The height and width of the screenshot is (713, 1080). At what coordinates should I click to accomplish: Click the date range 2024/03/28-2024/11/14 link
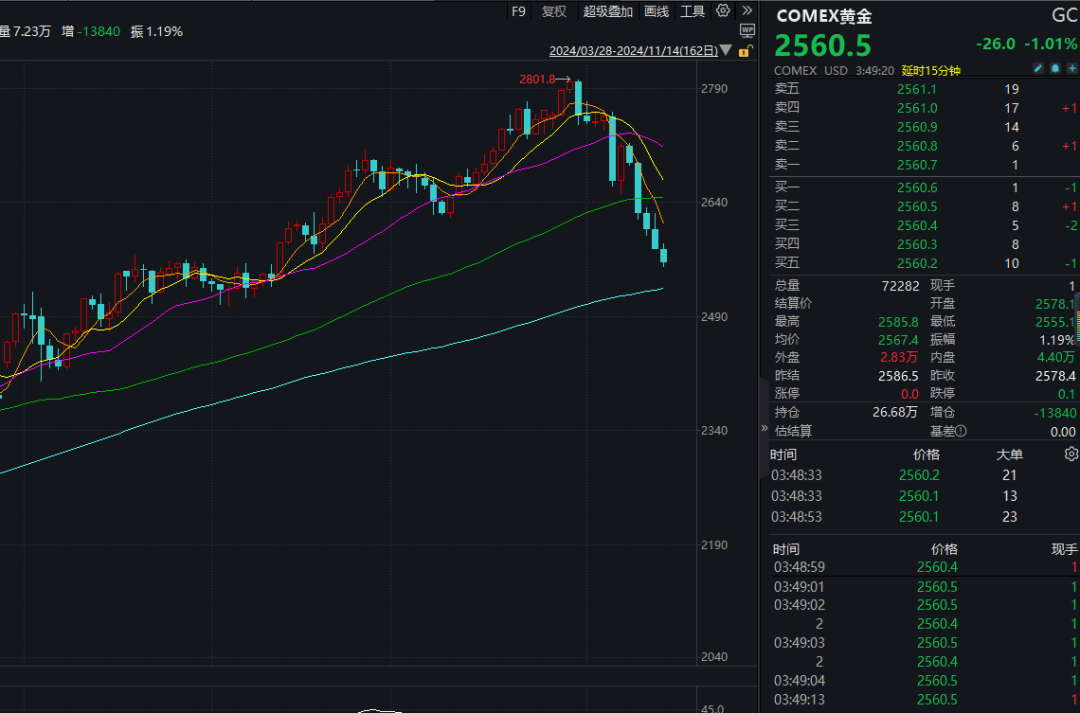633,51
